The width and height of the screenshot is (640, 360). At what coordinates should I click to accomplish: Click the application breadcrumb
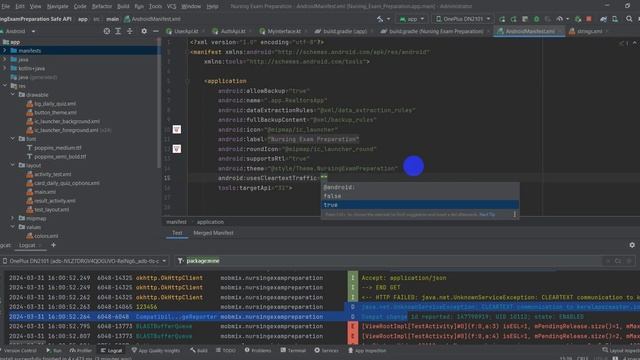tap(210, 222)
